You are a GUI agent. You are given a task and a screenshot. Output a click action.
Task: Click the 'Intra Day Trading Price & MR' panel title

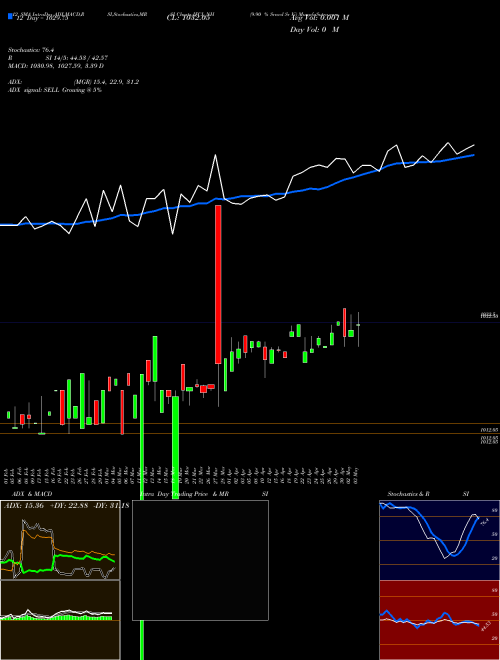click(184, 494)
